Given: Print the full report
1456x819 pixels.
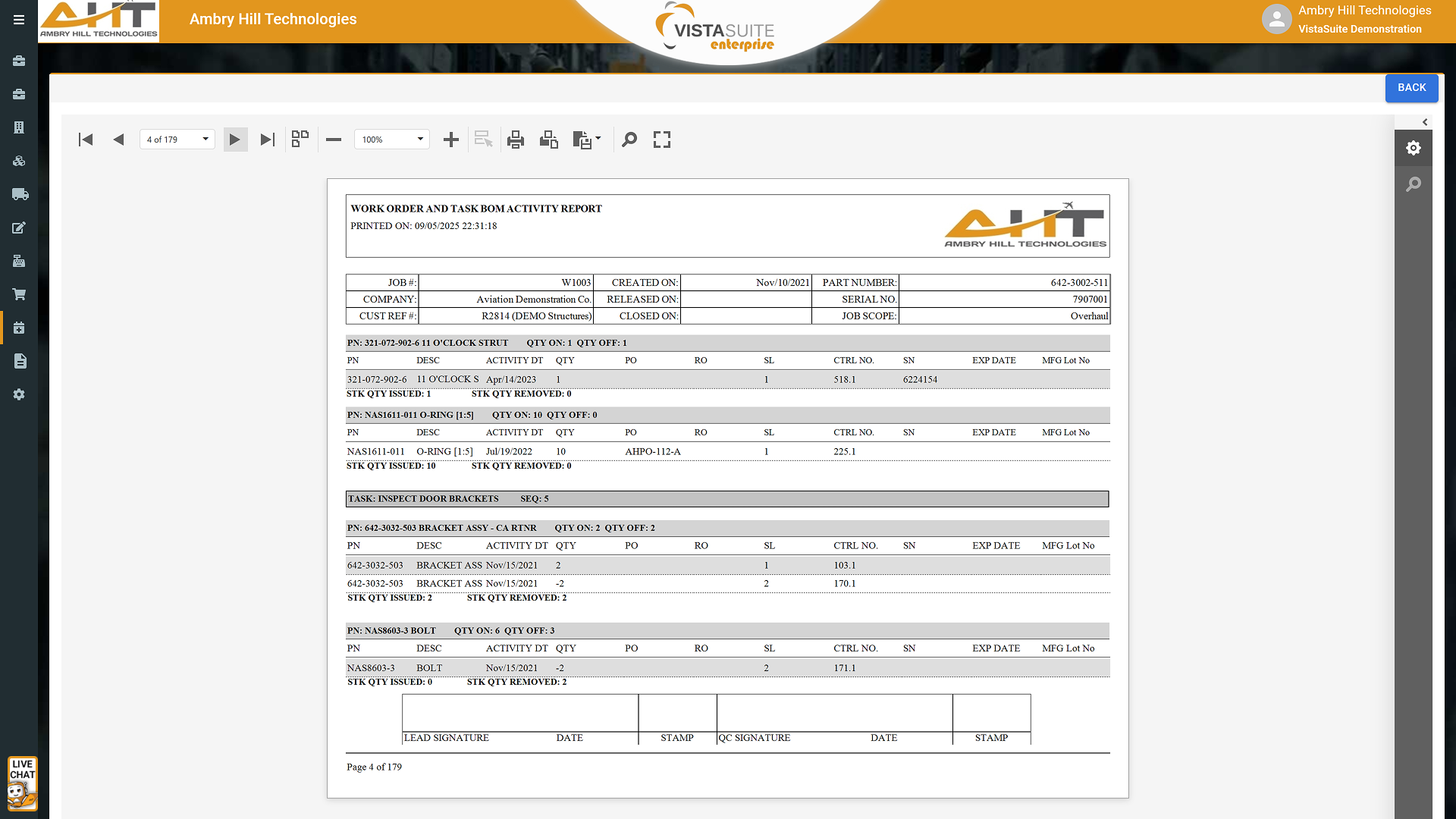Looking at the screenshot, I should [516, 140].
